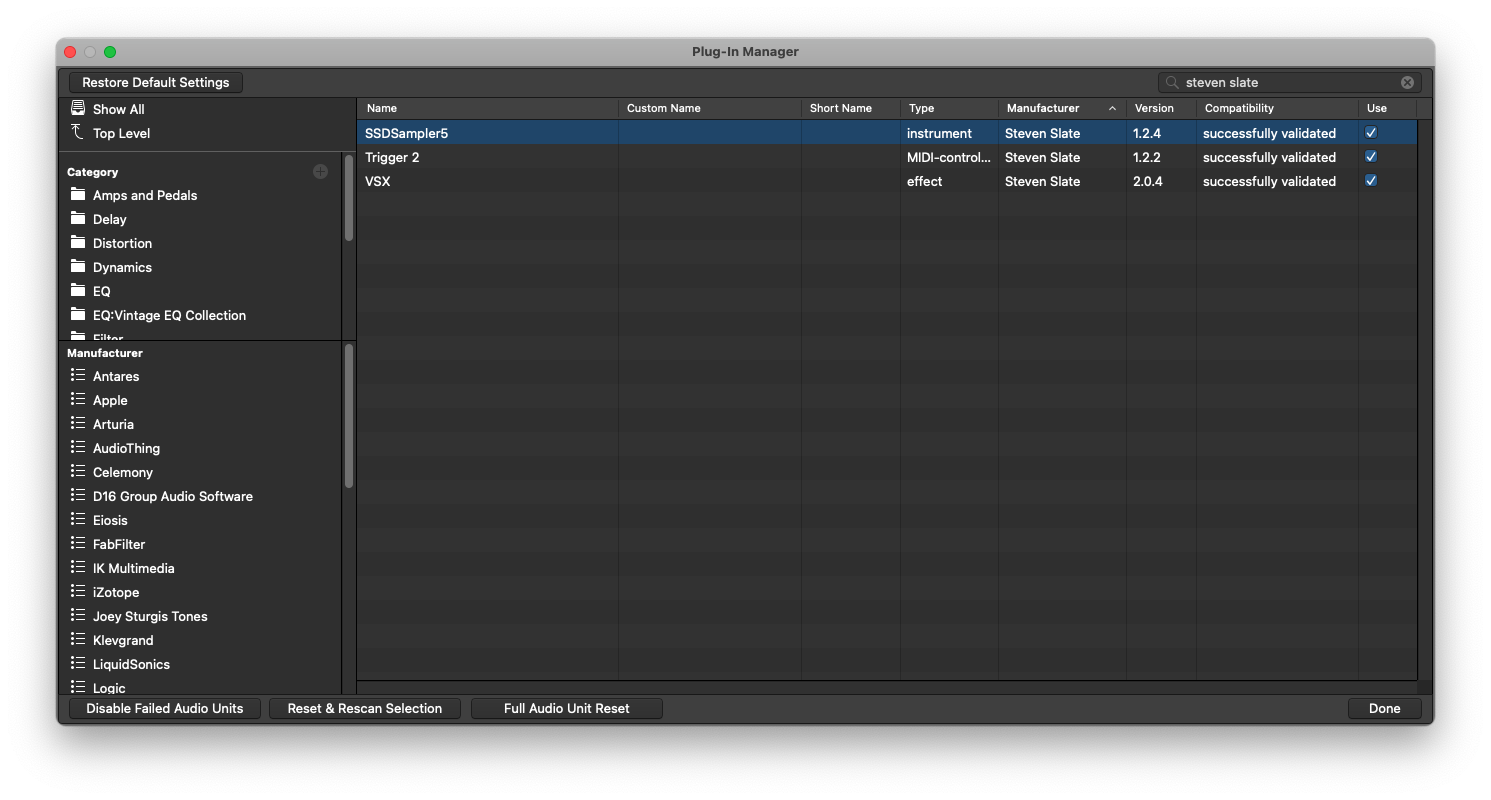Toggle Manufacturer column sort order
This screenshot has height=800, width=1491.
click(1062, 108)
